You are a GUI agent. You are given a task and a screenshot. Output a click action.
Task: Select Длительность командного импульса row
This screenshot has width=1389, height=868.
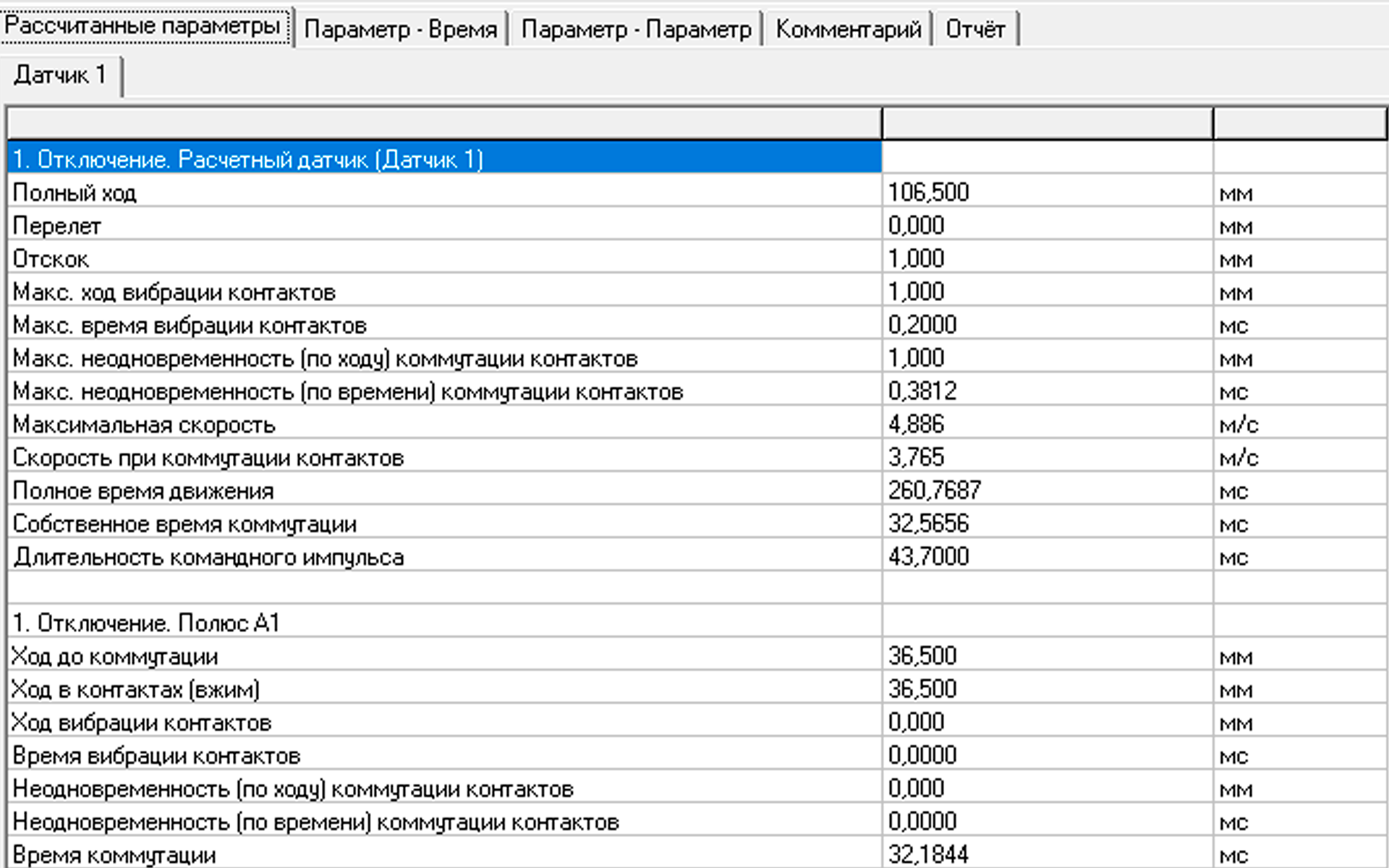[x=444, y=557]
